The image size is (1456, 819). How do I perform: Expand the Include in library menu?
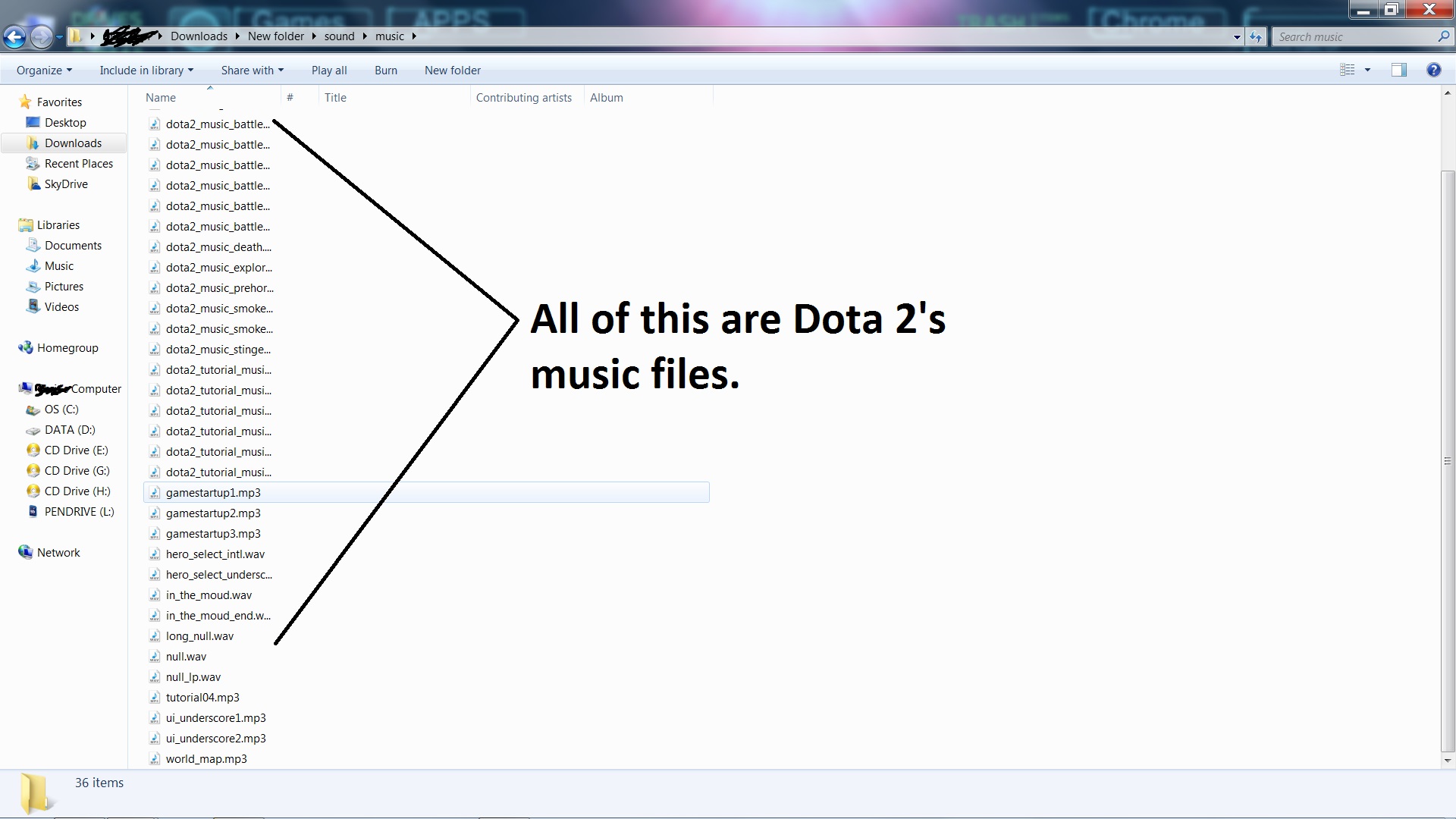click(146, 71)
